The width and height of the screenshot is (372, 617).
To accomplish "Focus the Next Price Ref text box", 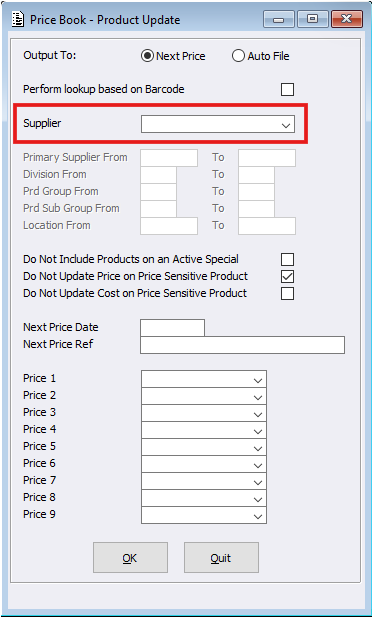I will [242, 345].
